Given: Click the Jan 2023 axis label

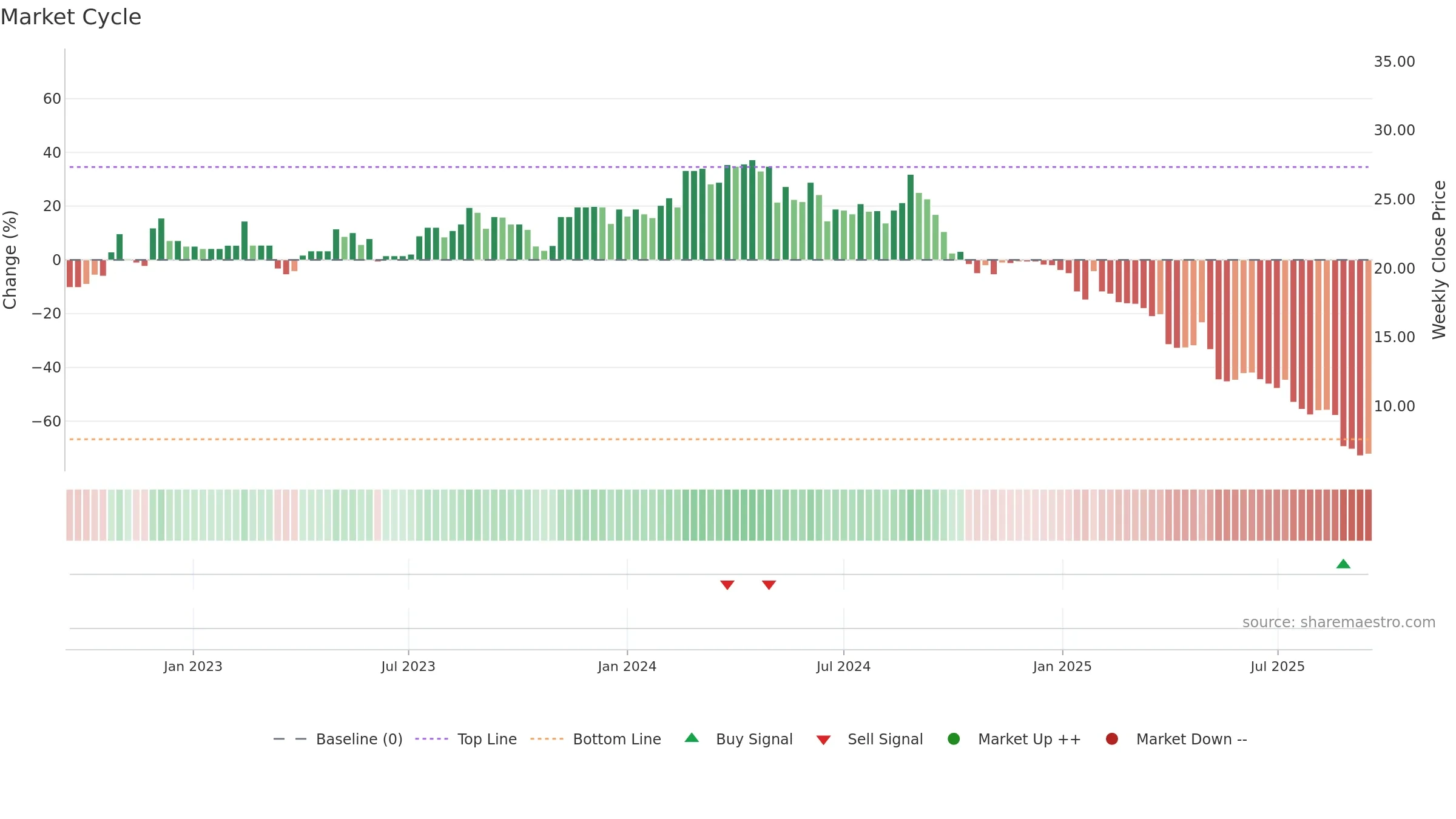Looking at the screenshot, I should (x=193, y=667).
